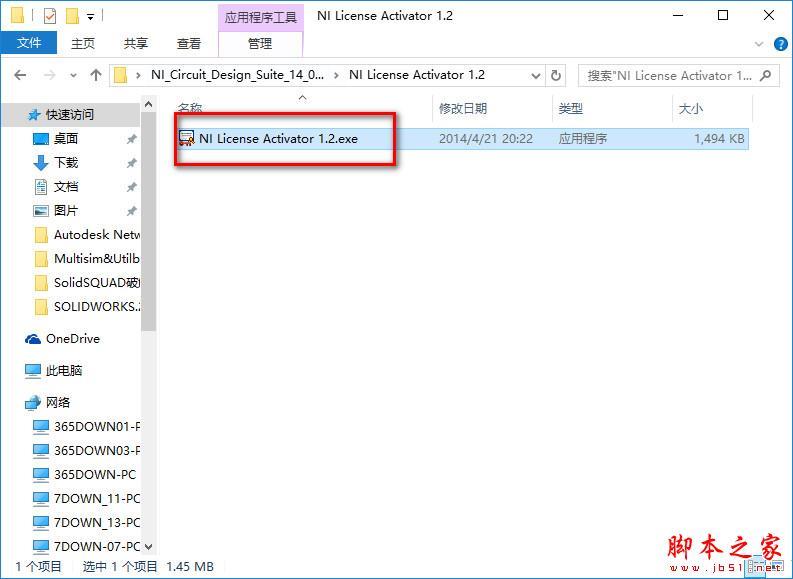Expand the address bar history dropdown

tap(536, 76)
